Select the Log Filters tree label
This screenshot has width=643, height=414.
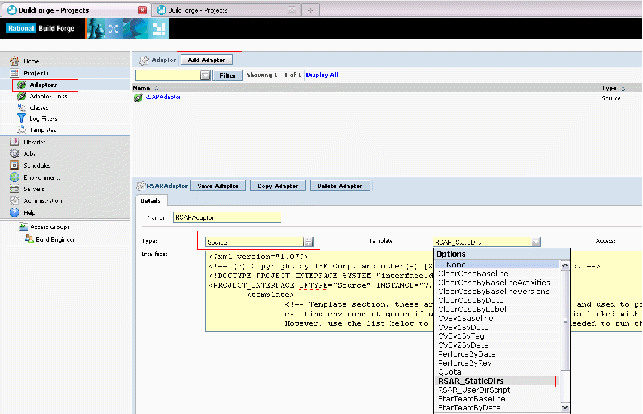click(43, 119)
